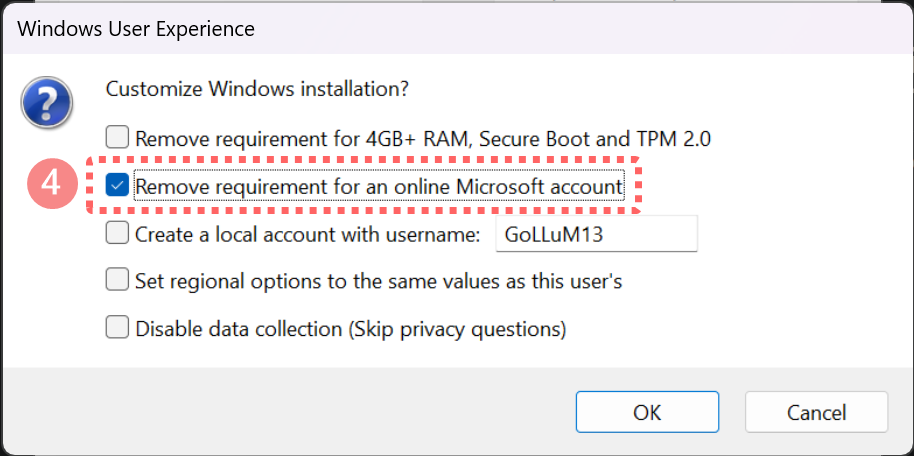
Task: Uncheck the online Microsoft account requirement checkbox
Action: tap(118, 186)
